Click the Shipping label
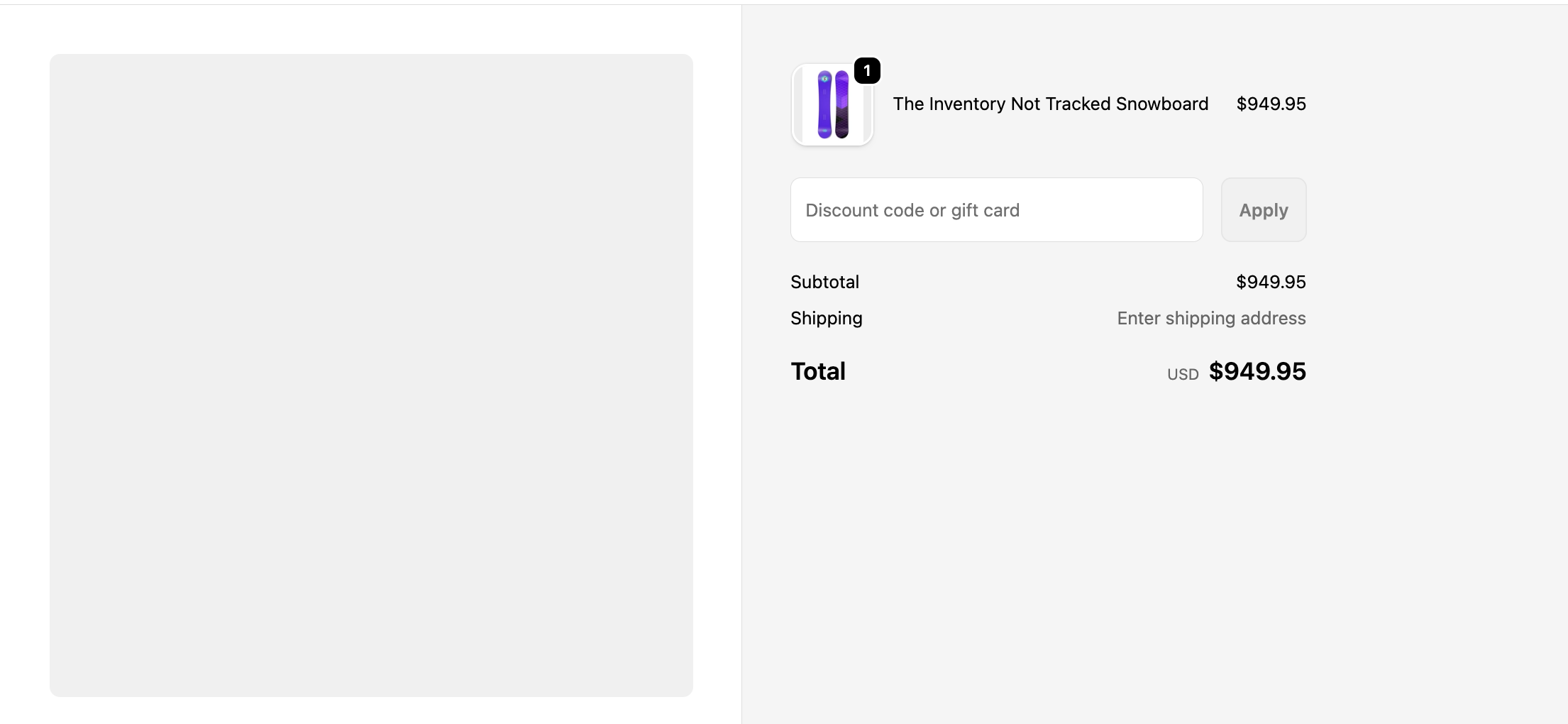This screenshot has width=1568, height=724. [x=827, y=318]
